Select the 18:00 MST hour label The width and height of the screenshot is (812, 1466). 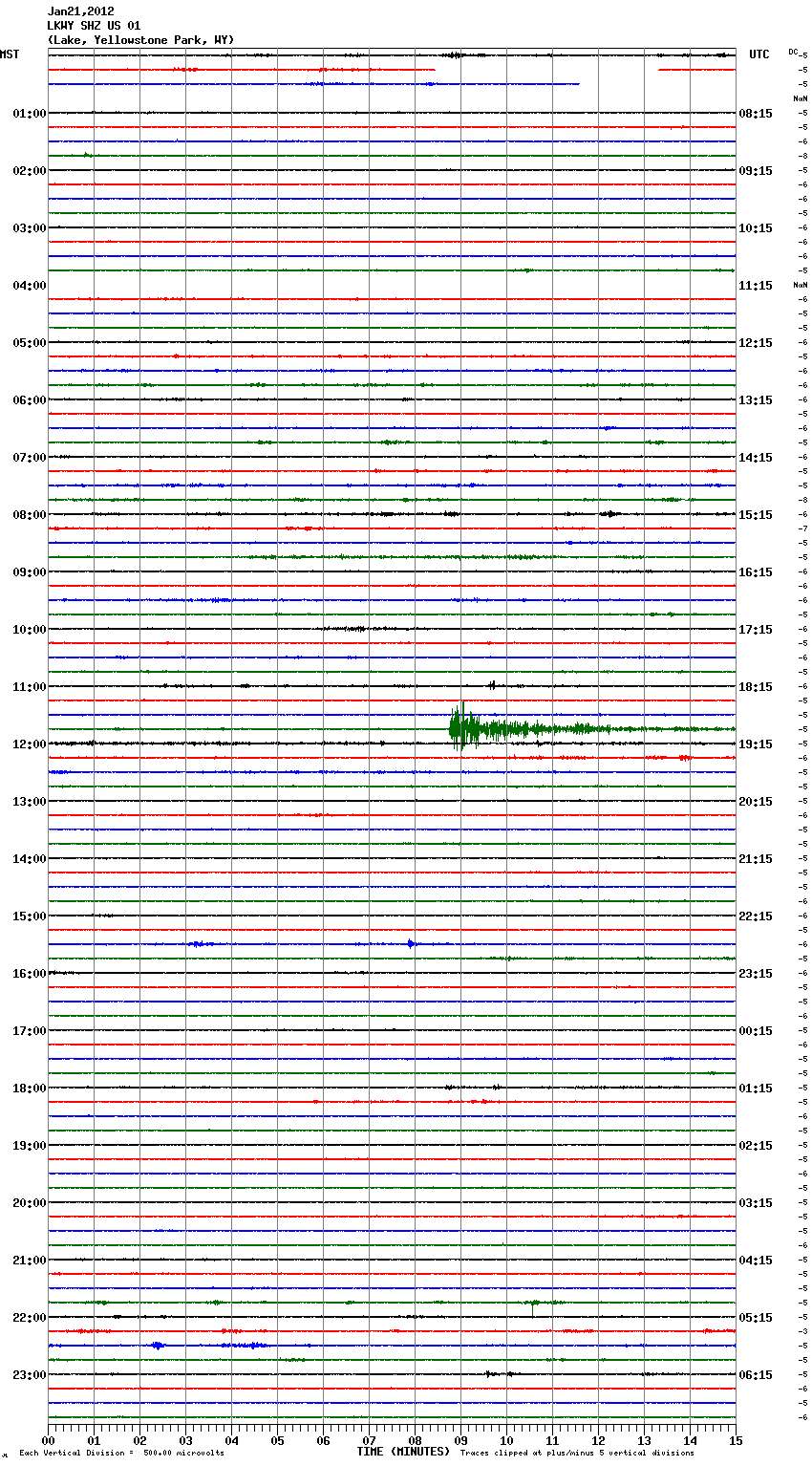click(29, 1089)
